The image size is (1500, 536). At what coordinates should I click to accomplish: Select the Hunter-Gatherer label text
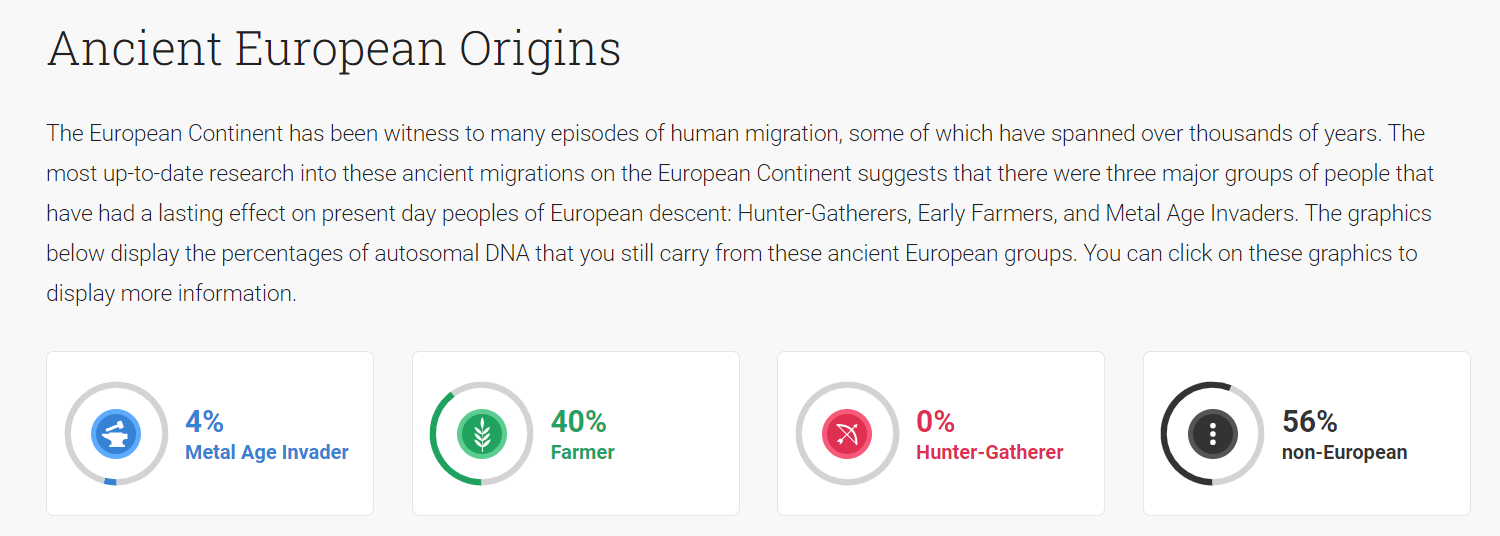coord(989,452)
